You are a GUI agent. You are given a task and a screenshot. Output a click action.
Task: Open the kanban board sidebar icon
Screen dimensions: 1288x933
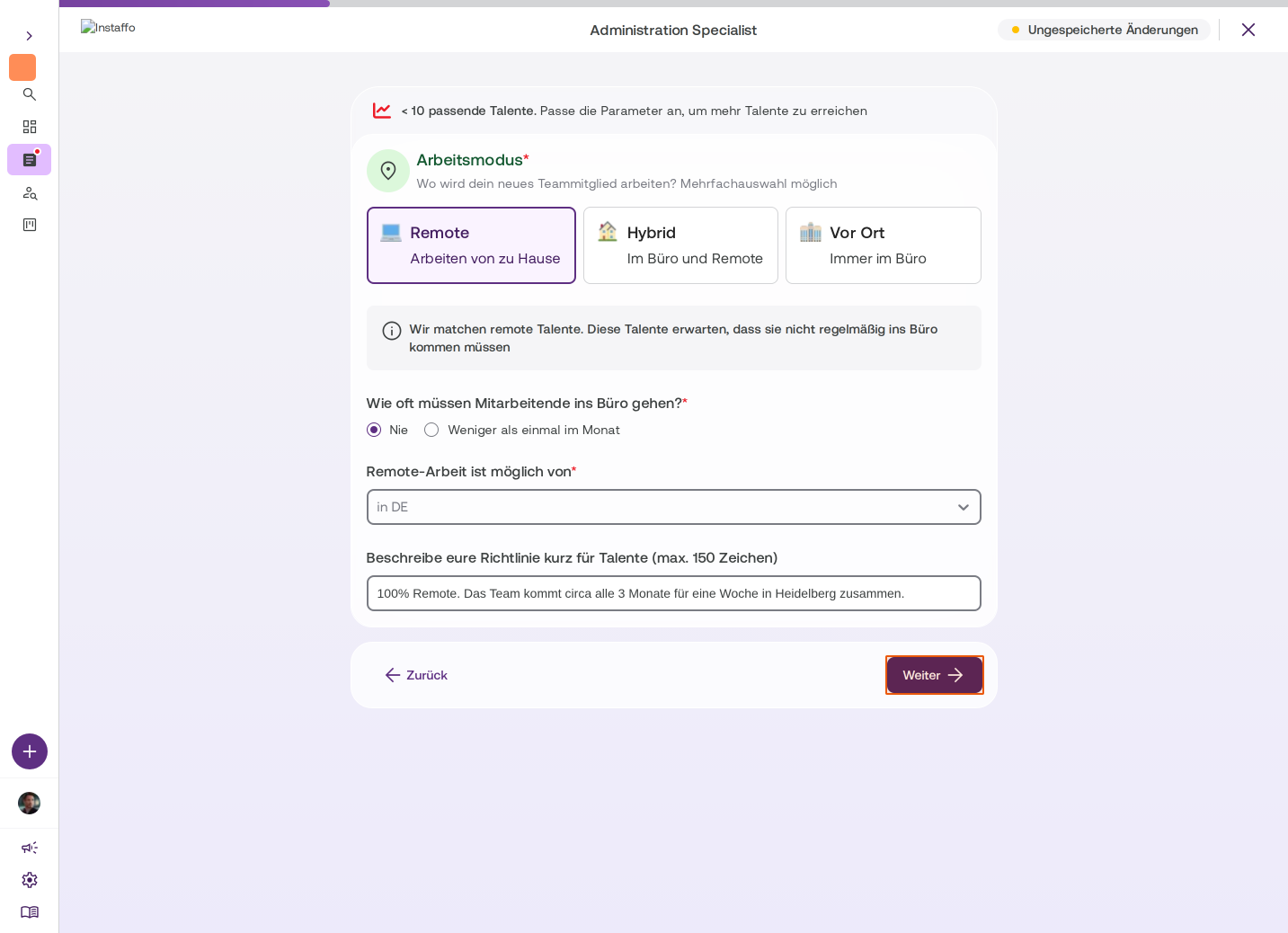pos(30,225)
